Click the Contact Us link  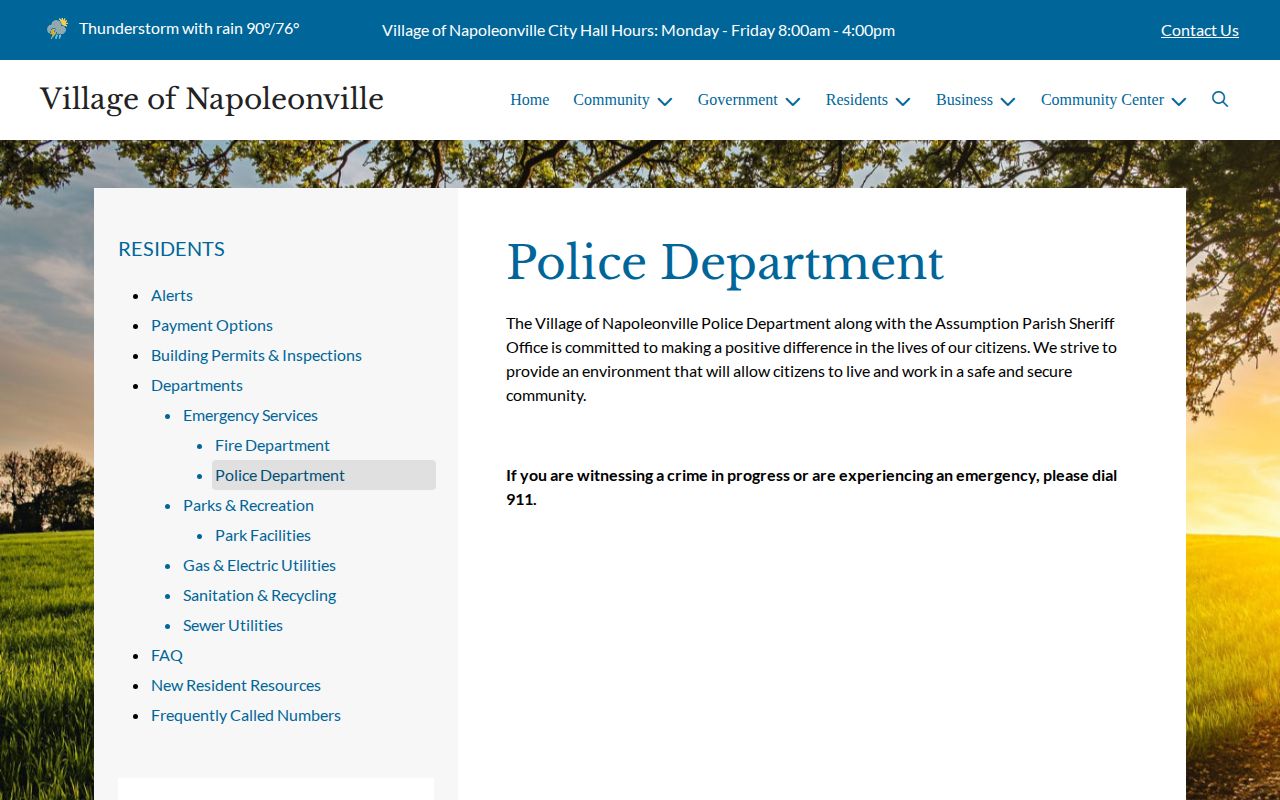1199,30
